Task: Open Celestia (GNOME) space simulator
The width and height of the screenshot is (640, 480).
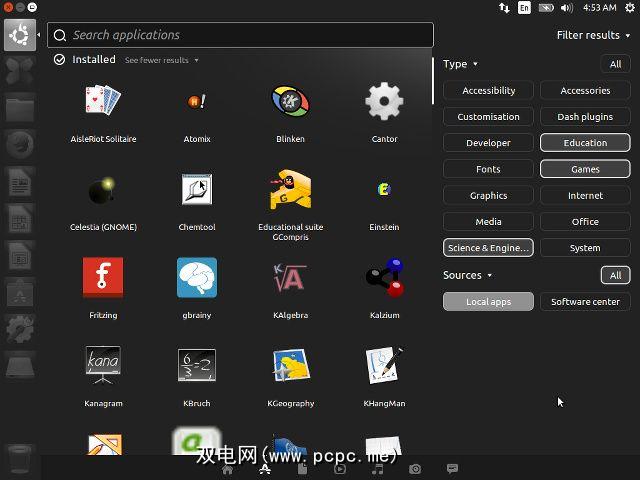Action: click(103, 201)
